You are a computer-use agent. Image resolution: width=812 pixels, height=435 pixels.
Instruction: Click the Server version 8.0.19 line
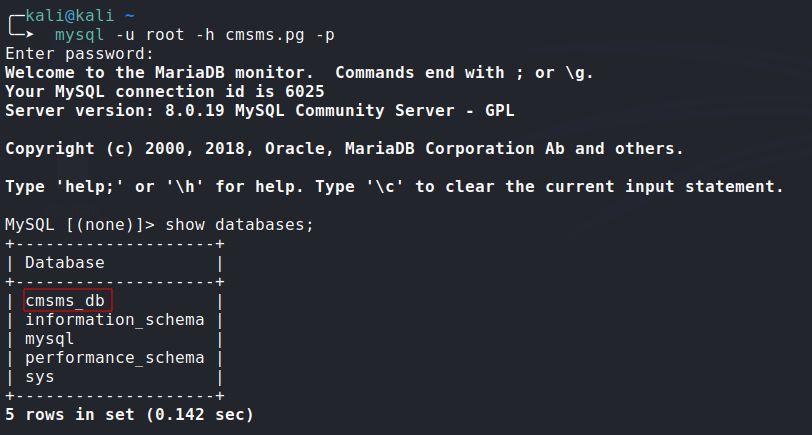pos(259,110)
